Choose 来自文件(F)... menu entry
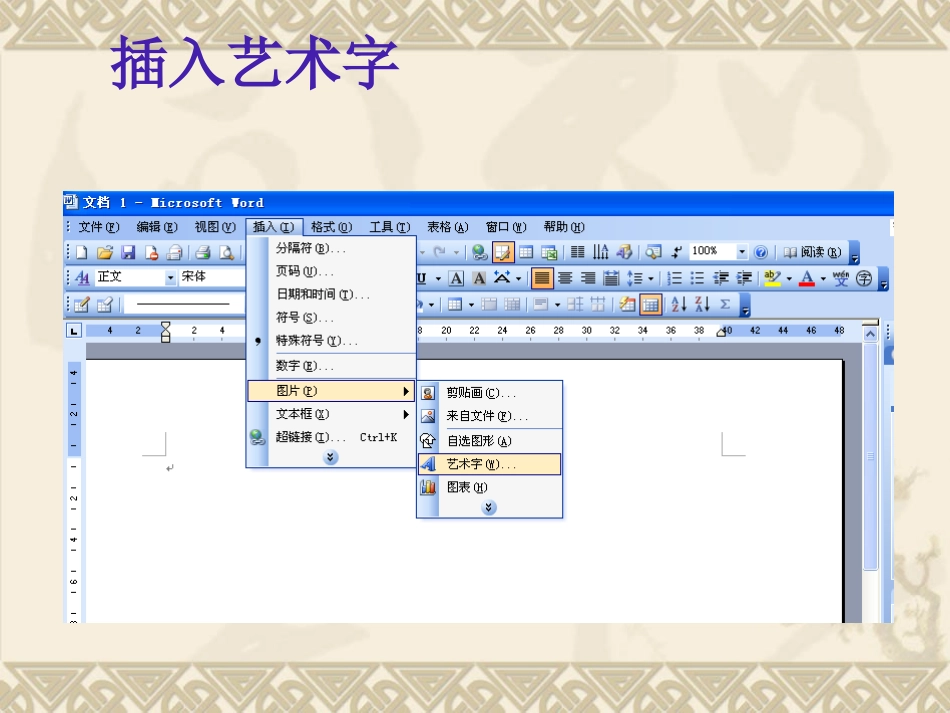The width and height of the screenshot is (950, 713). click(x=489, y=416)
